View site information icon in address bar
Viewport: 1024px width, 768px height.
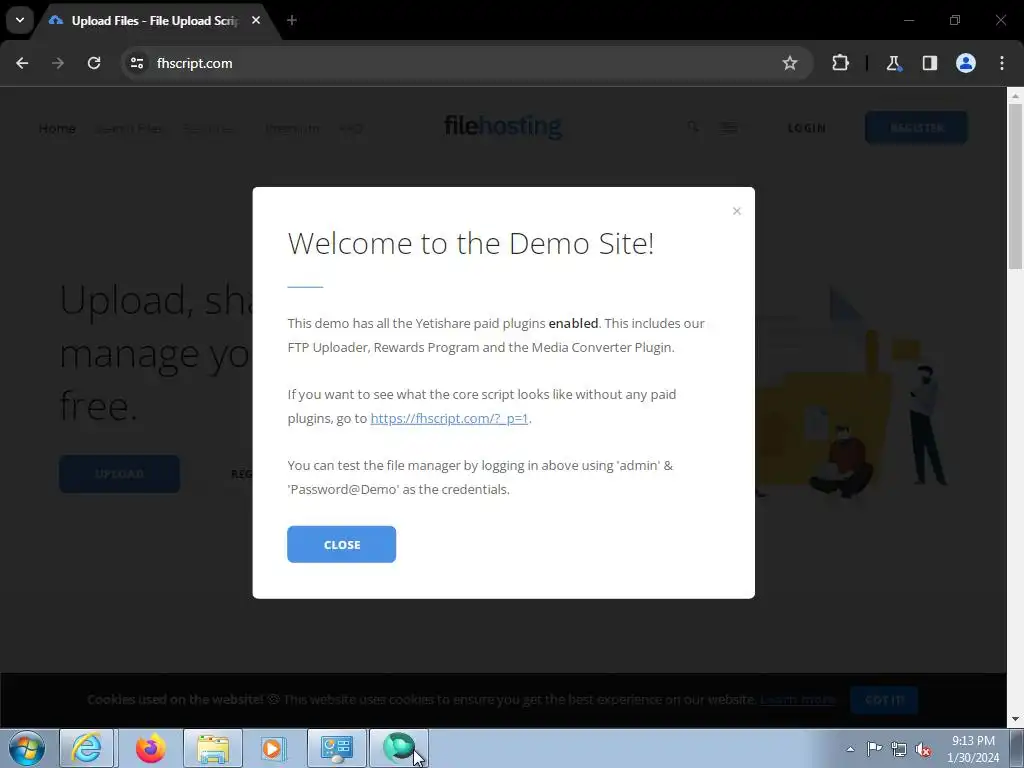(x=136, y=63)
